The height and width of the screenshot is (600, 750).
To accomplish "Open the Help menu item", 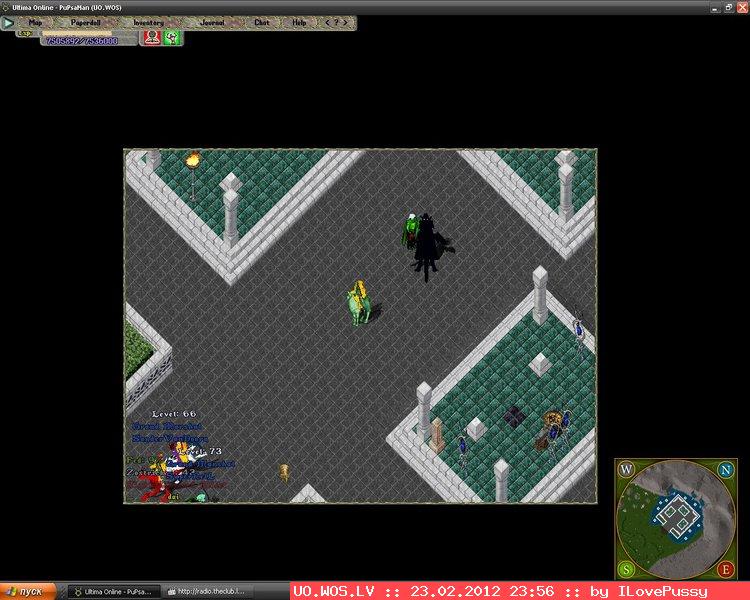I will click(x=299, y=22).
